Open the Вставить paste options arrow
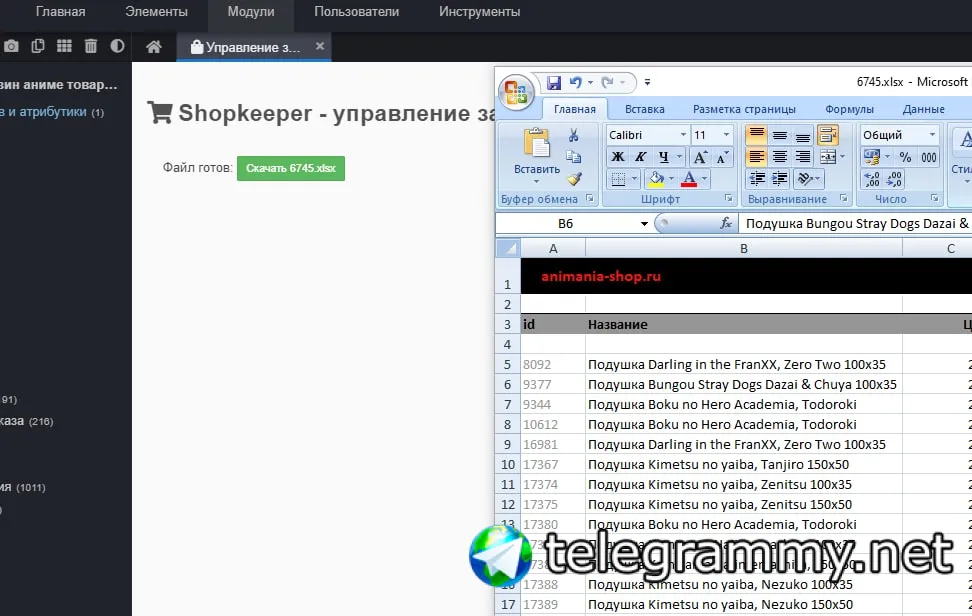Image resolution: width=972 pixels, height=616 pixels. 537,182
